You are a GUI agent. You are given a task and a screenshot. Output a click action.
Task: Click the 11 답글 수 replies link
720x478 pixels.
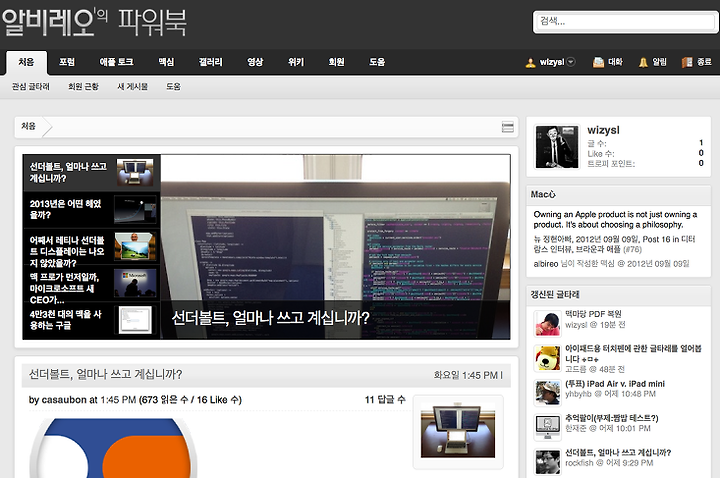[x=385, y=400]
